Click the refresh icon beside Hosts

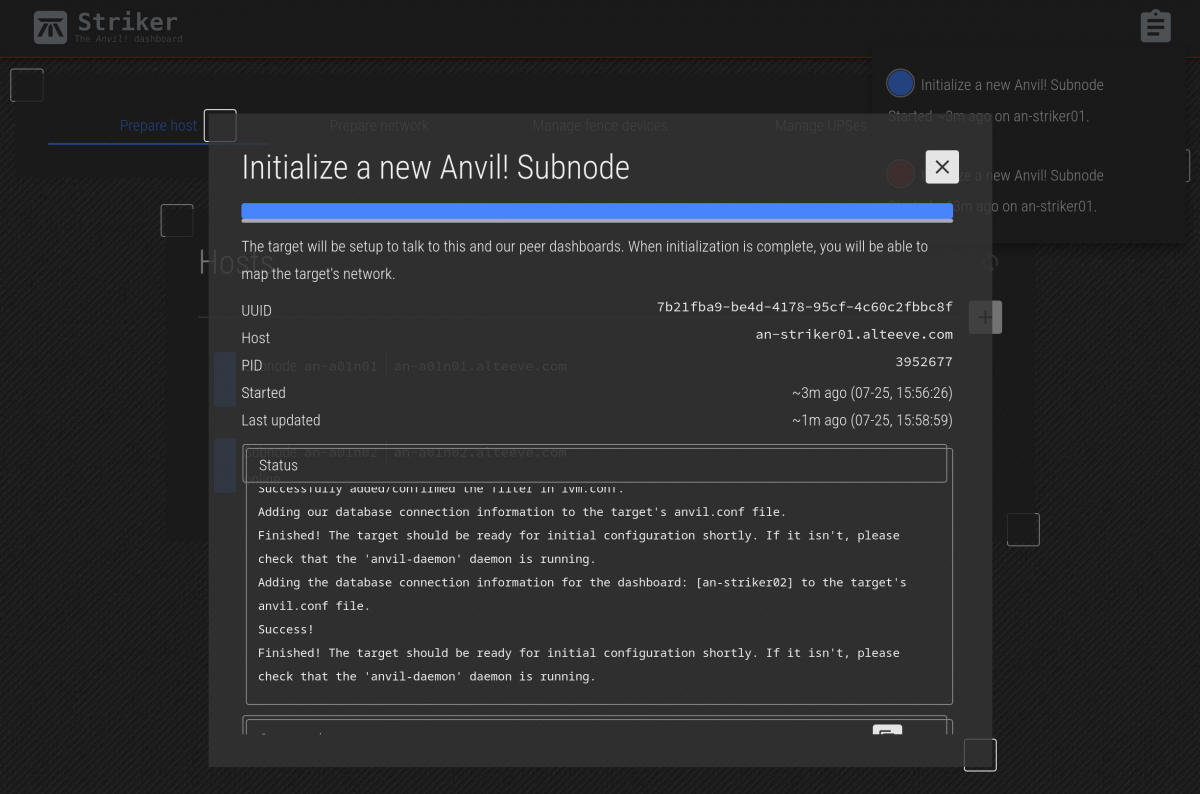(990, 263)
